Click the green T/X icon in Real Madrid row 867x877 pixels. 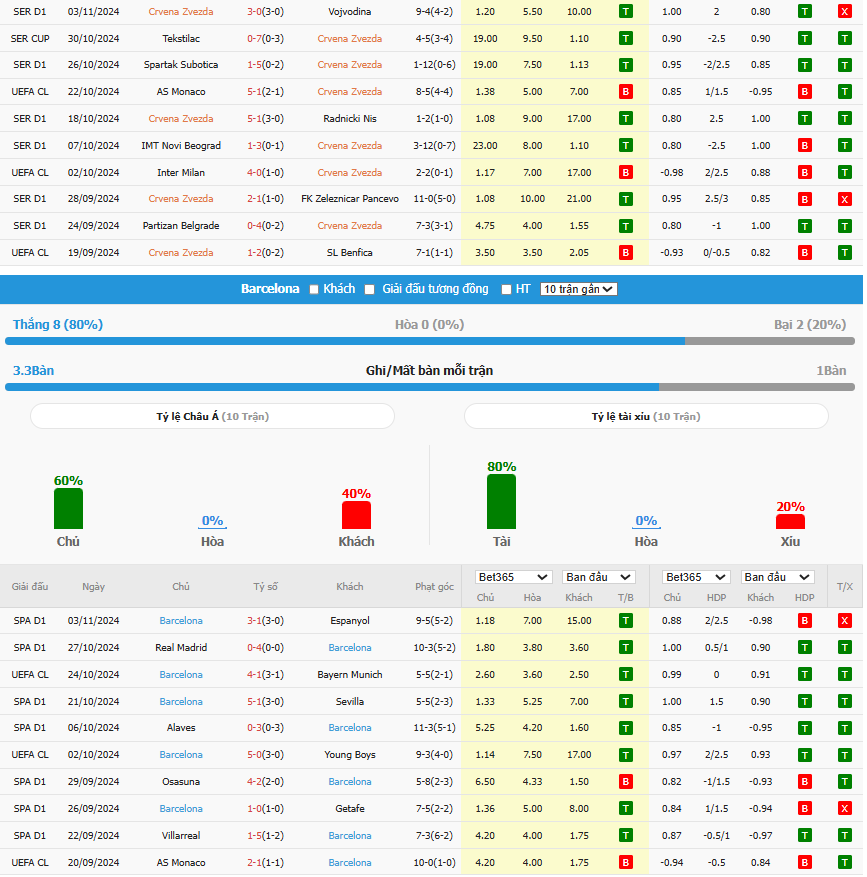click(845, 648)
